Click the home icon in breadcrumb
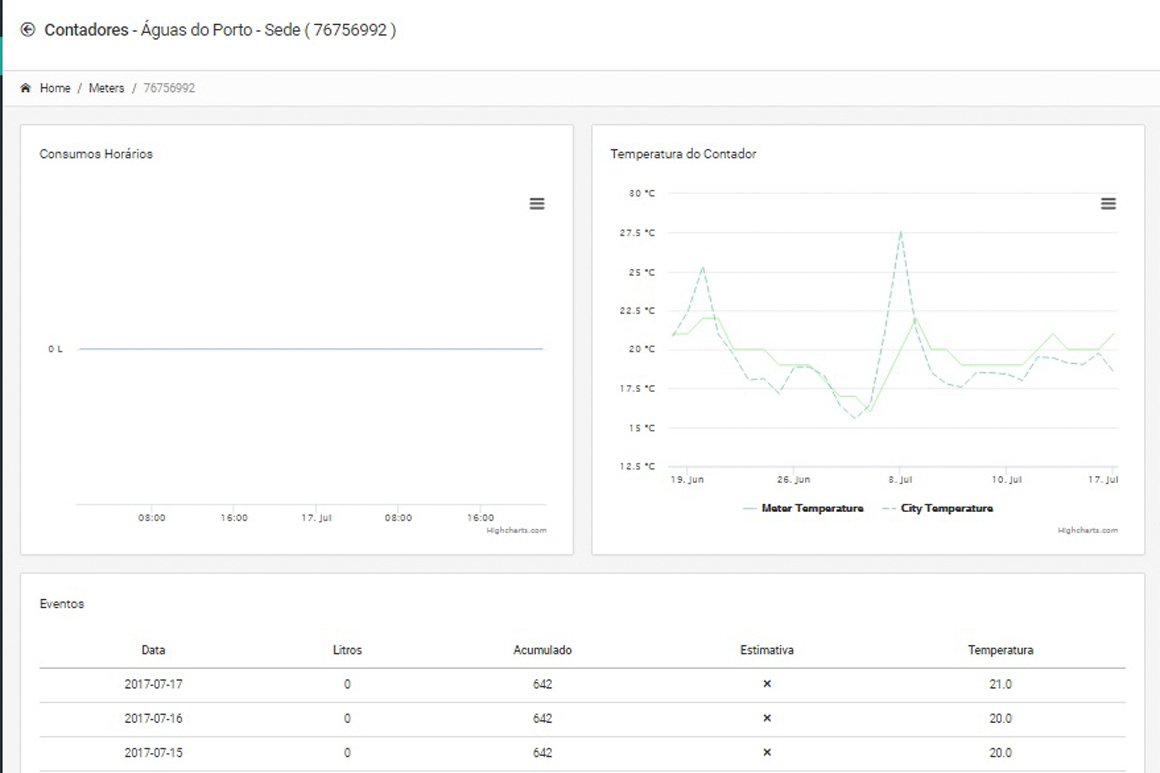 coord(26,88)
